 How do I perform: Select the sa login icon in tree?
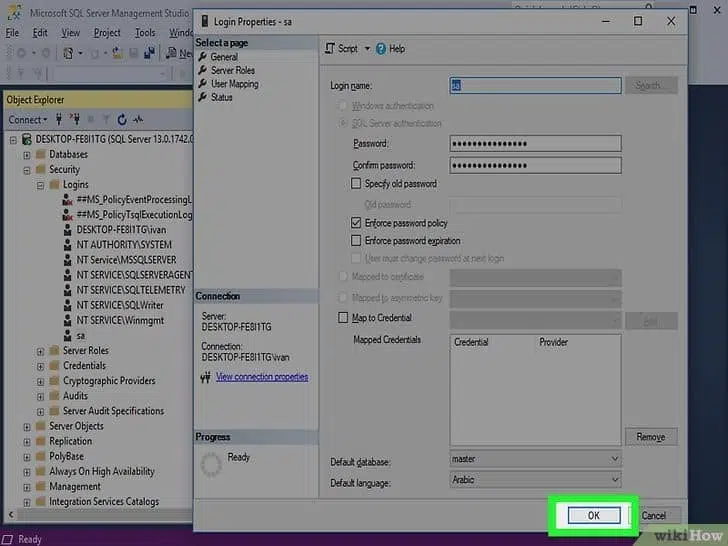68,336
